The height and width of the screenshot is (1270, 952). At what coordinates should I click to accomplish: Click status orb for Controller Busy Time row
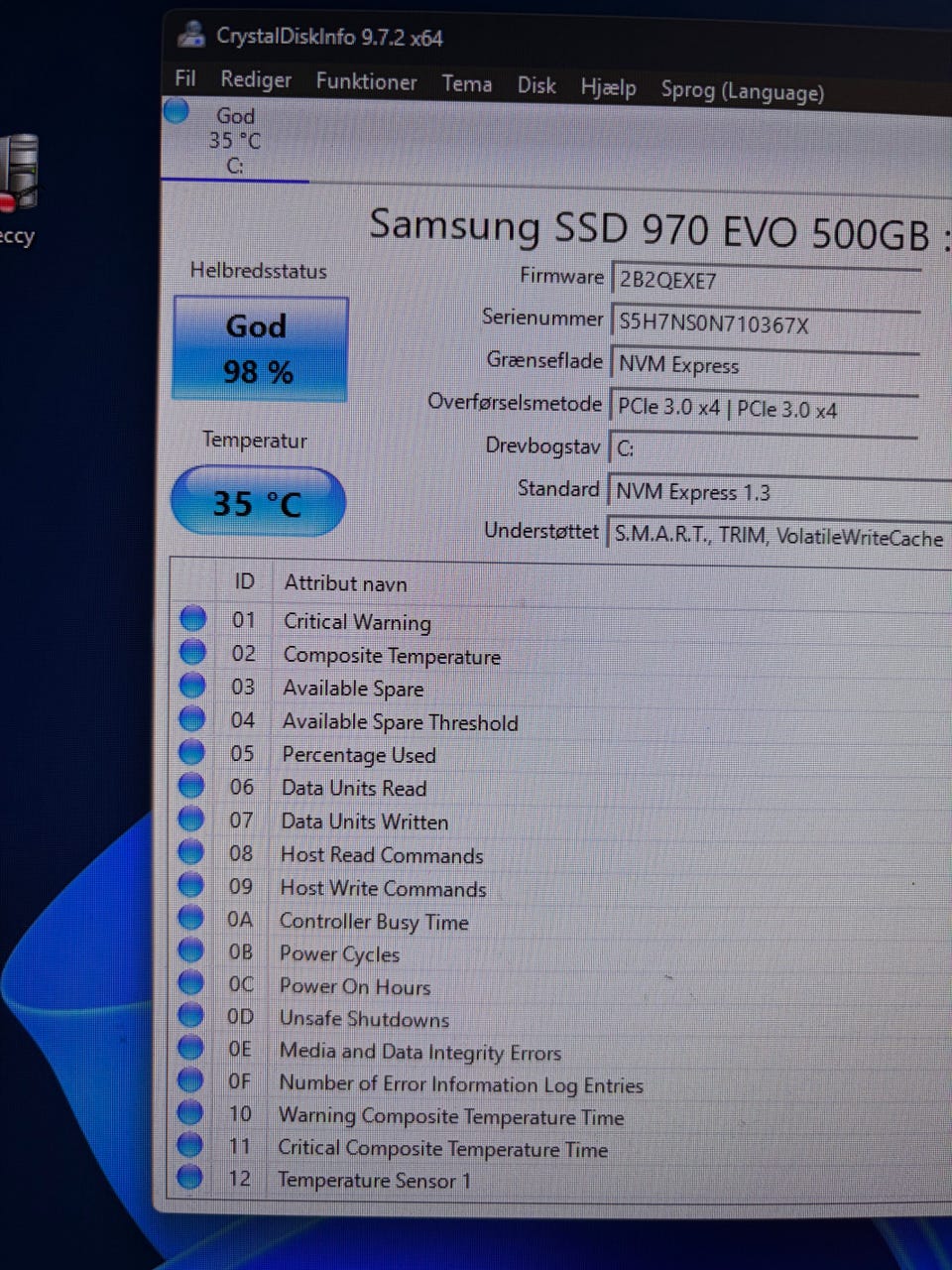[x=190, y=918]
